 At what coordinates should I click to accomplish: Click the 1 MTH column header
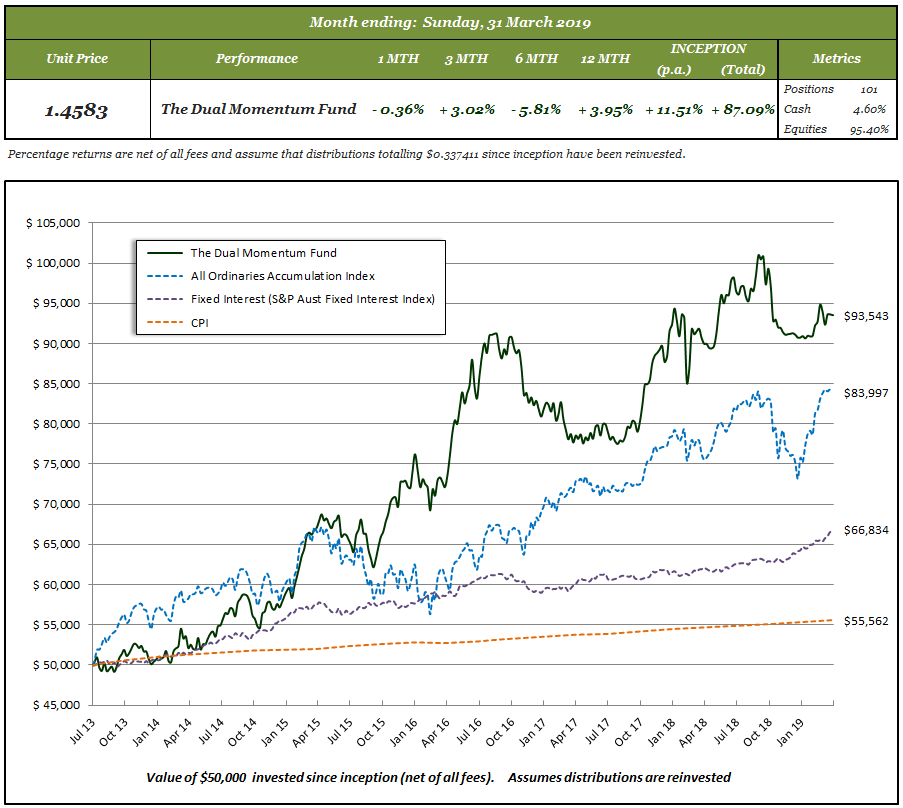click(397, 58)
